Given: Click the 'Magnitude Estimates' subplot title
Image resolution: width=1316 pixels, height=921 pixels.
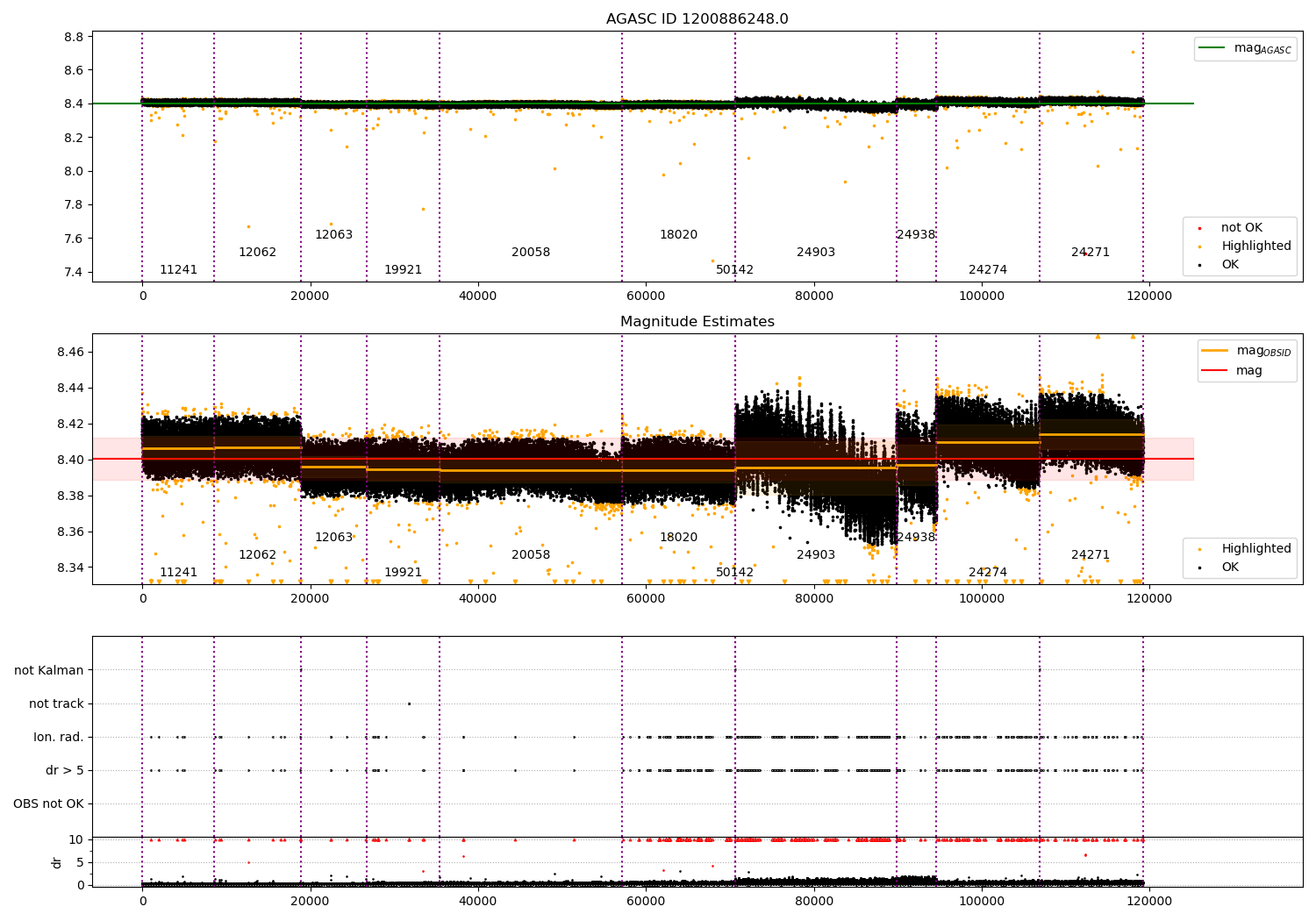Looking at the screenshot, I should pyautogui.click(x=697, y=322).
